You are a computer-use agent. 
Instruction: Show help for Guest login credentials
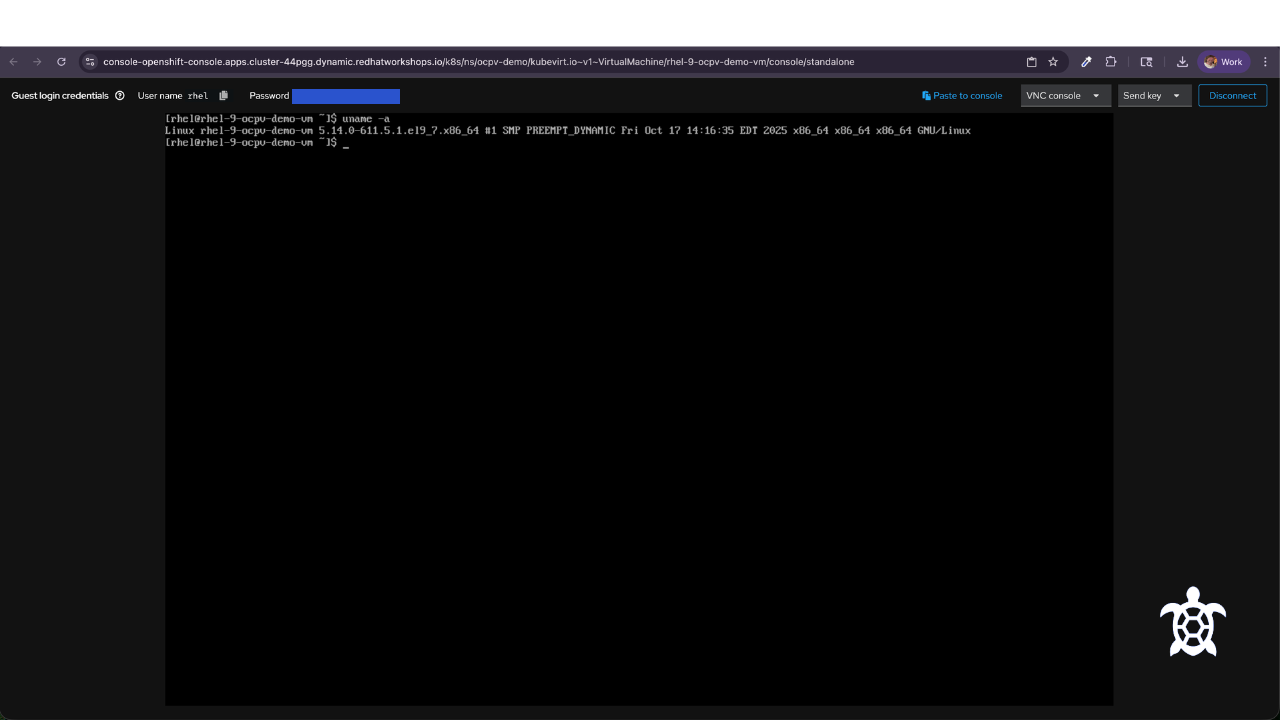(x=120, y=96)
